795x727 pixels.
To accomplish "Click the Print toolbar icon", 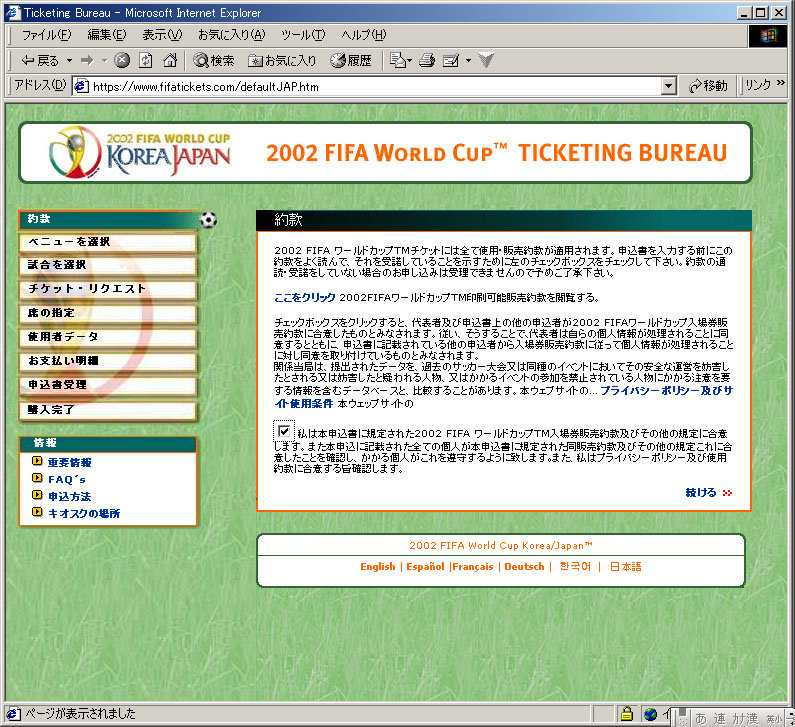I will pyautogui.click(x=427, y=61).
